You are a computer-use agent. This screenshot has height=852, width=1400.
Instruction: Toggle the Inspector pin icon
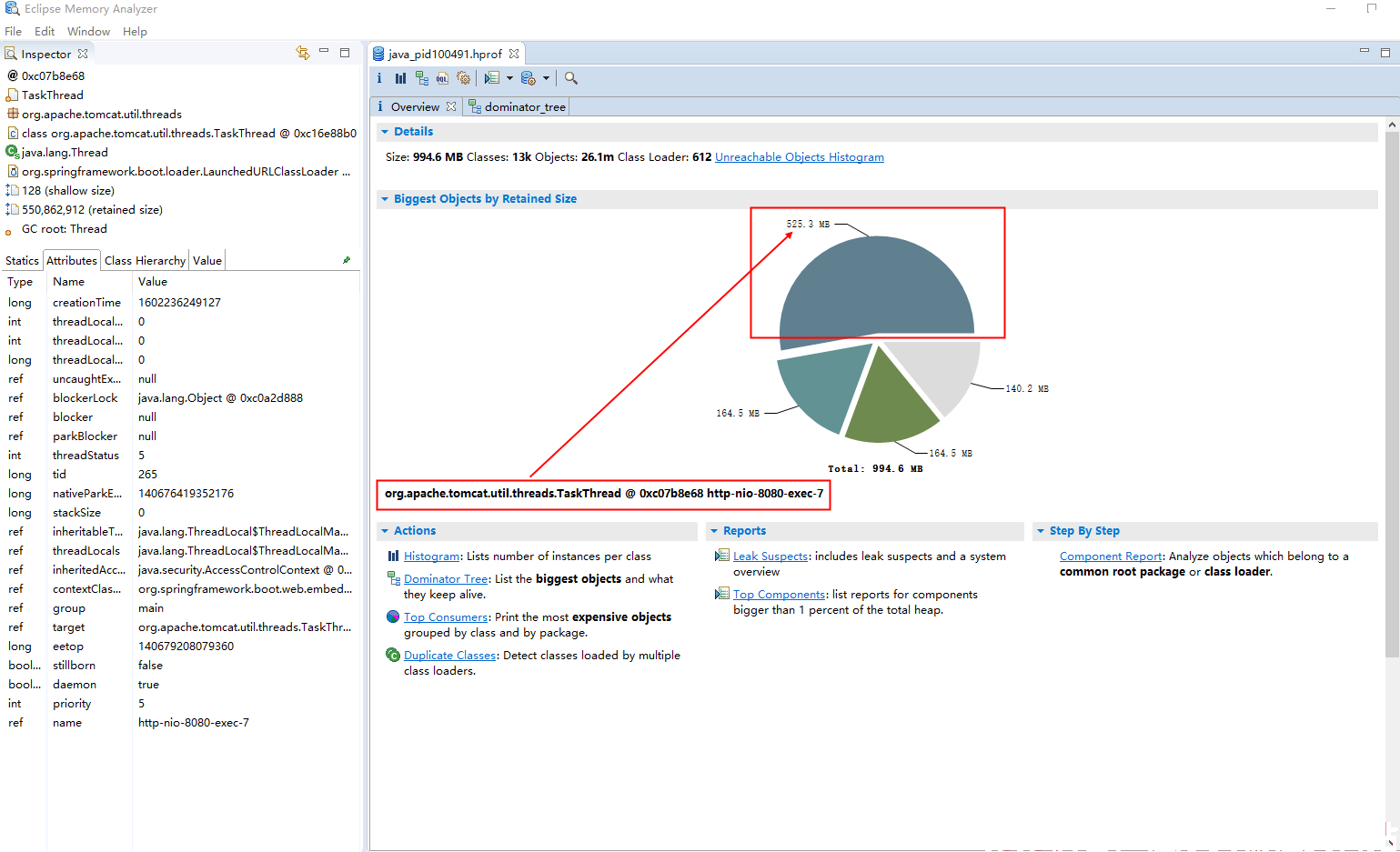pos(347,260)
